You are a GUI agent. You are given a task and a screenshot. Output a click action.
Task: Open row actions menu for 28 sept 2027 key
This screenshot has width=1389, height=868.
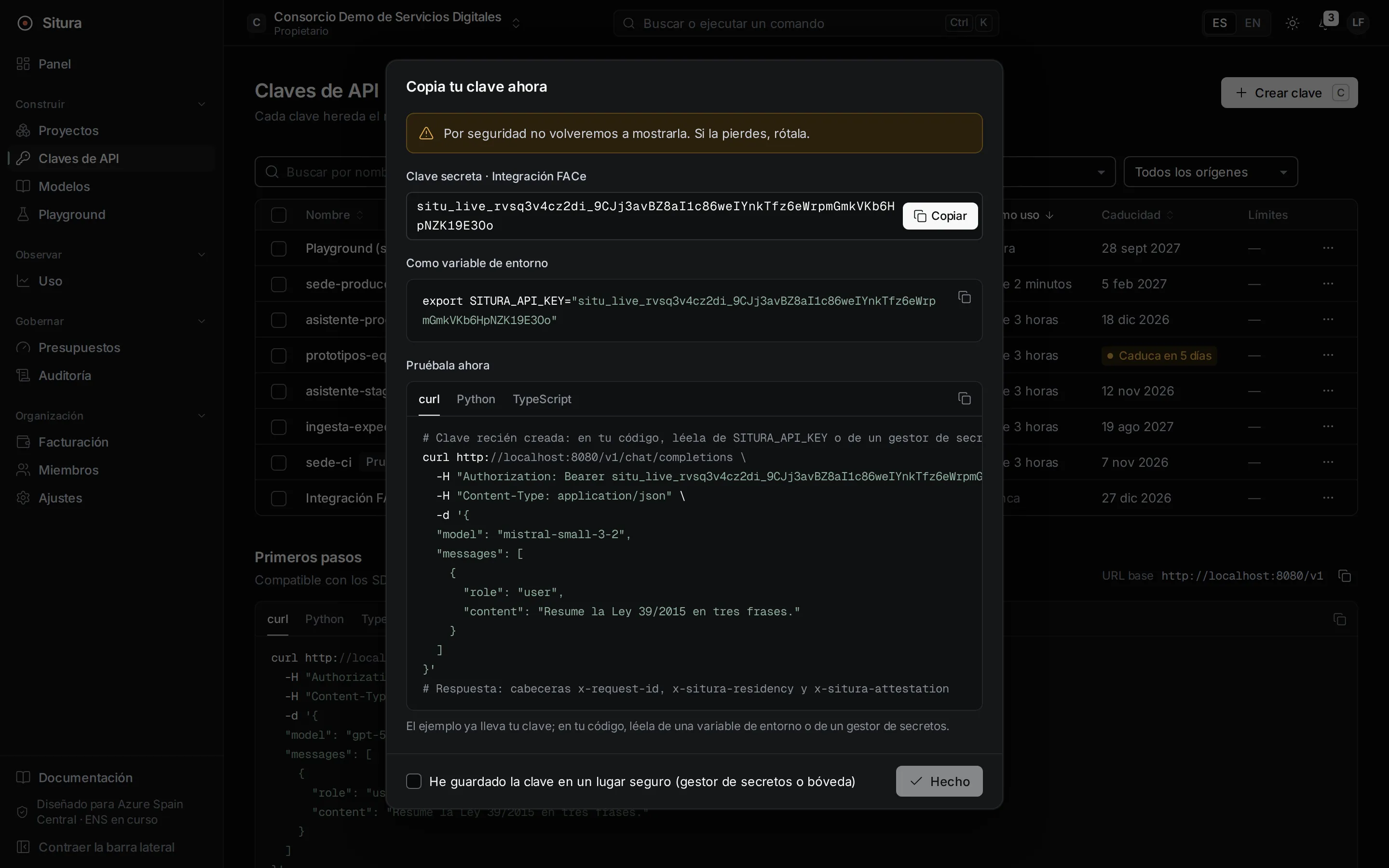(x=1328, y=248)
